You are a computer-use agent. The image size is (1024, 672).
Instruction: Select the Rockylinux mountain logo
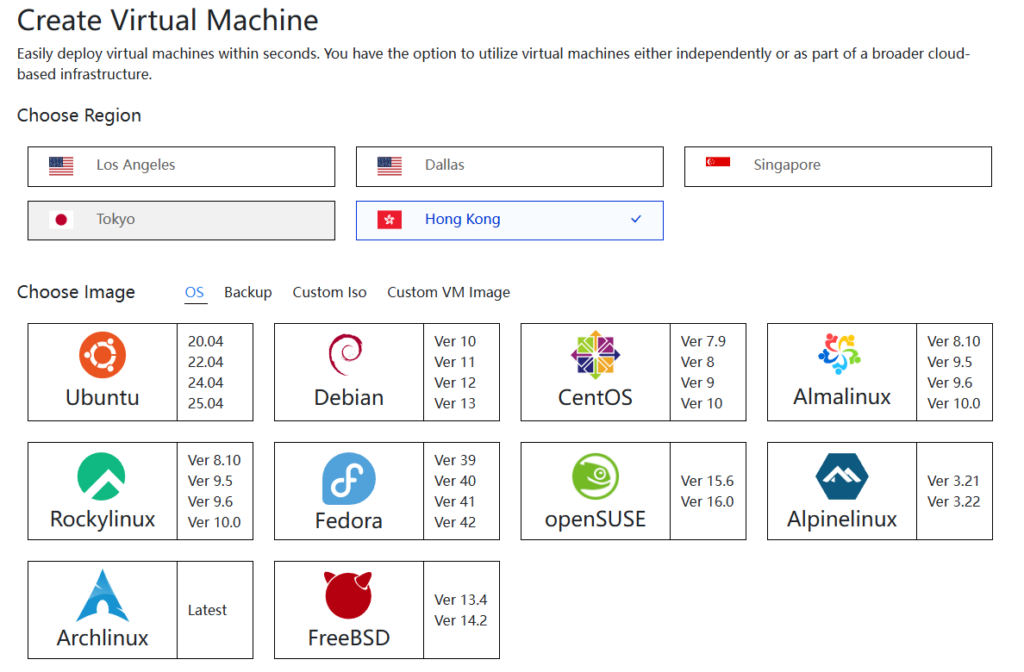point(102,476)
